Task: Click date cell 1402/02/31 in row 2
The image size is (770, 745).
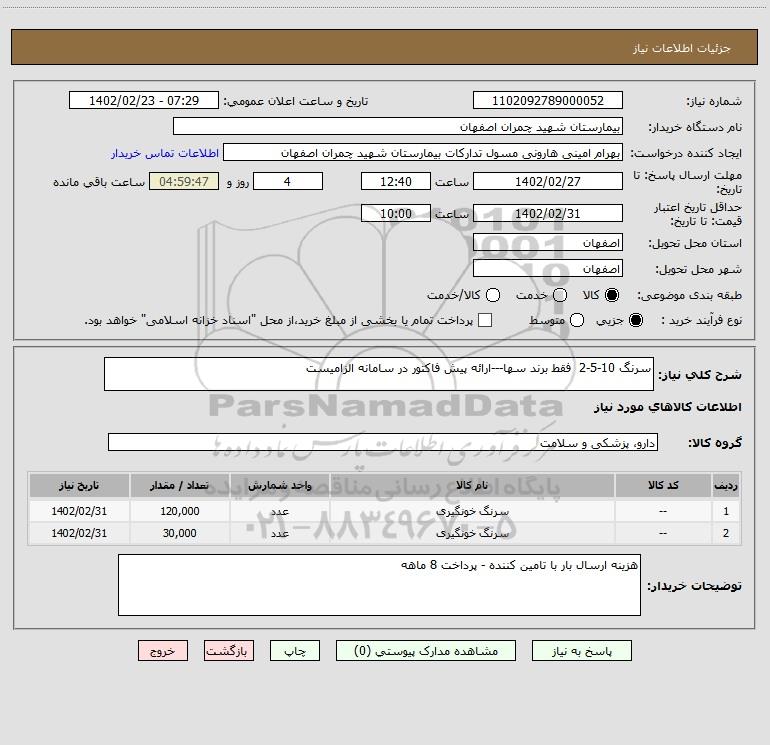Action: pos(79,533)
